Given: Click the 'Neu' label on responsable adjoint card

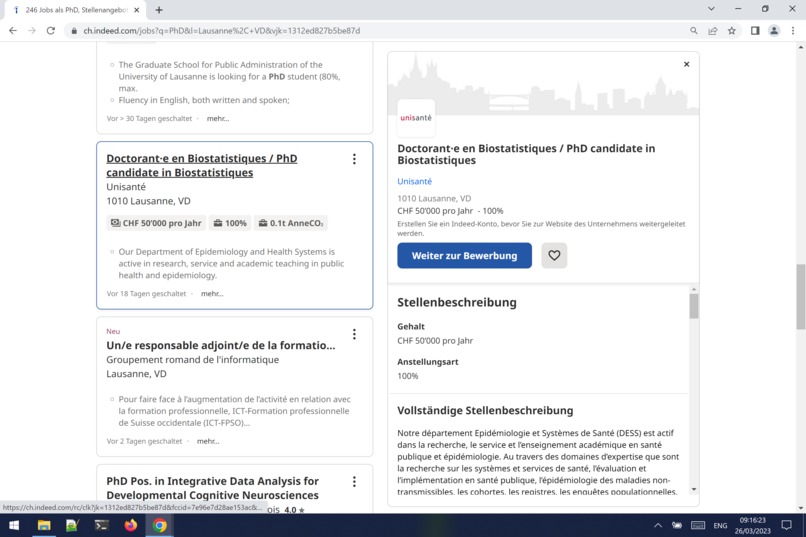Looking at the screenshot, I should [113, 331].
